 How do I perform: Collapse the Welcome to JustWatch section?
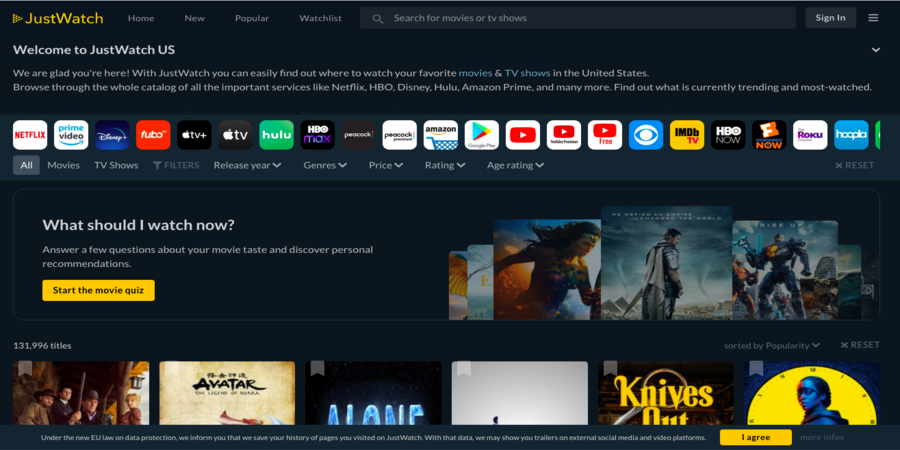pos(876,50)
